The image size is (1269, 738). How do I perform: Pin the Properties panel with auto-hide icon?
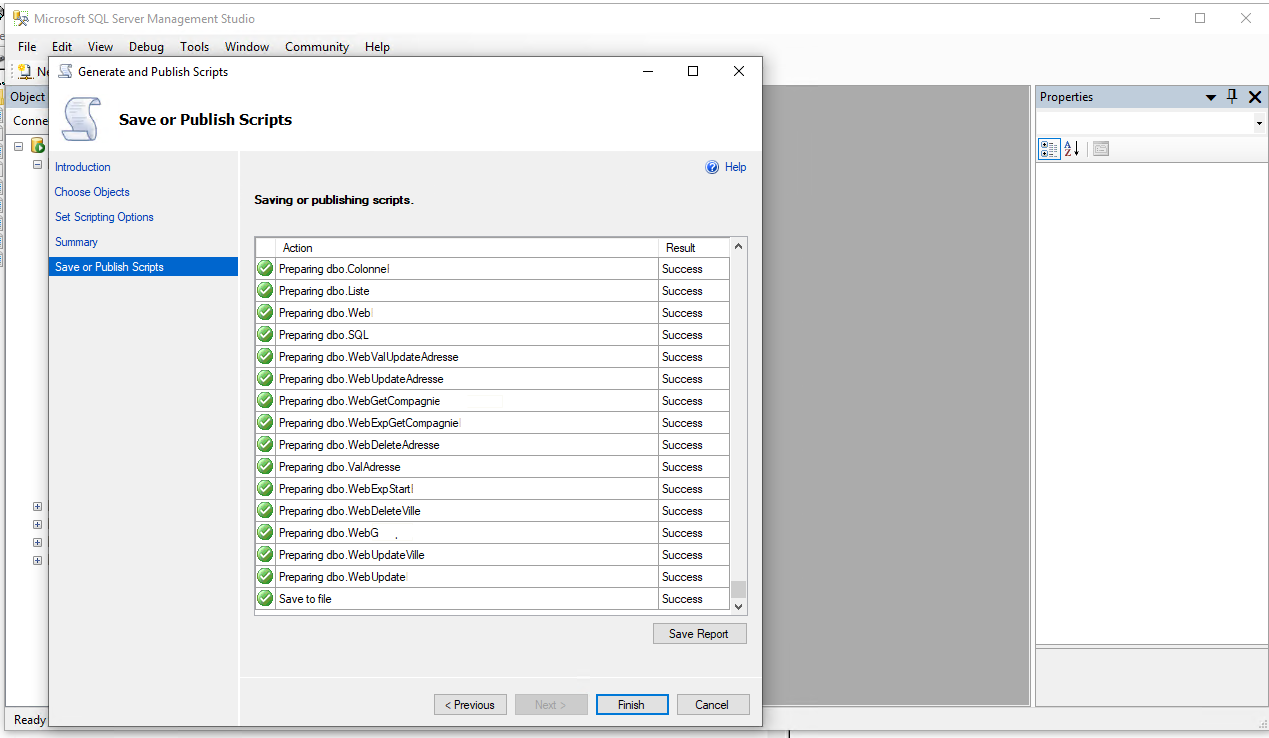point(1232,96)
